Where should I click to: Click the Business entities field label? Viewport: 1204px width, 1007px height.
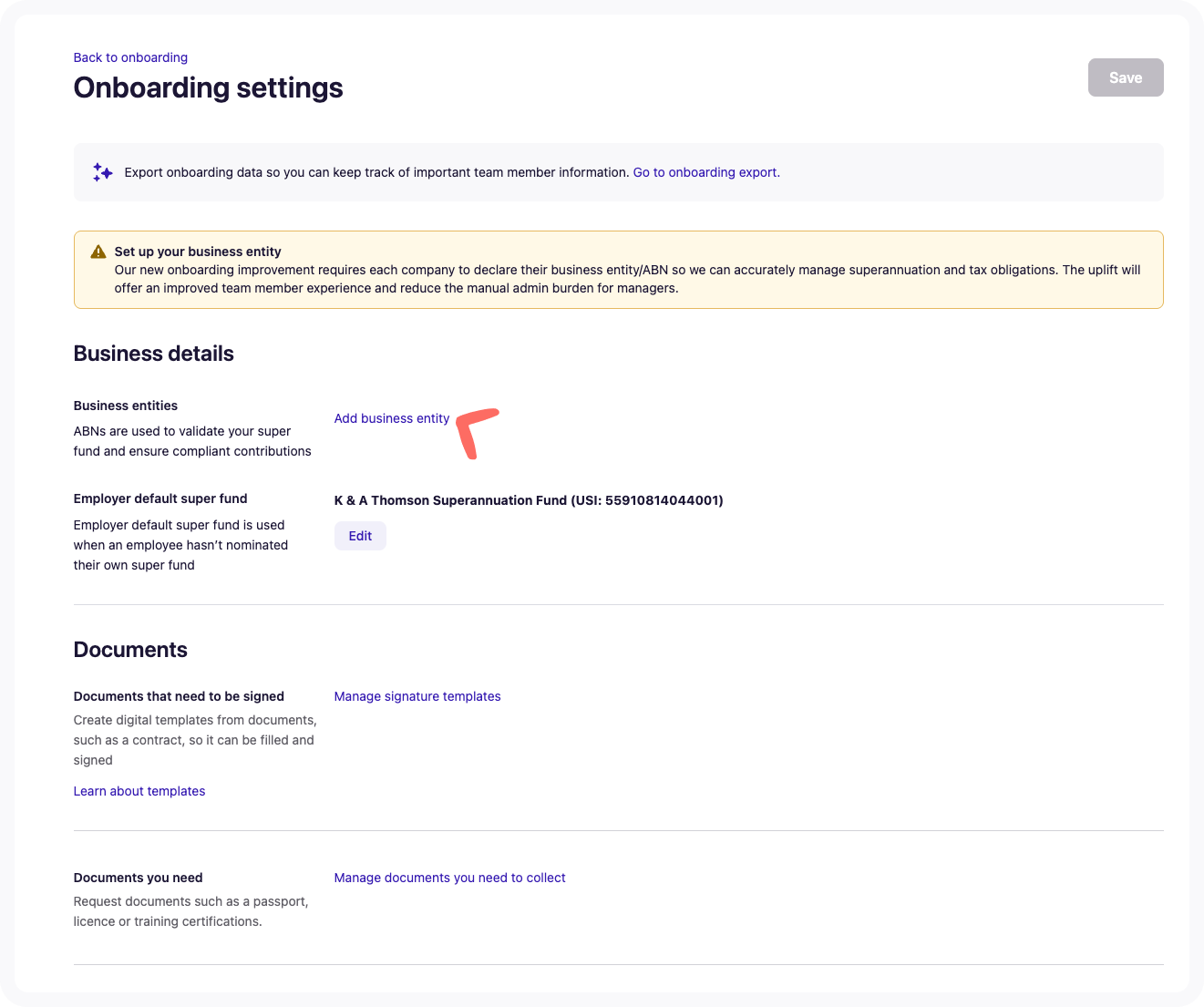[126, 406]
